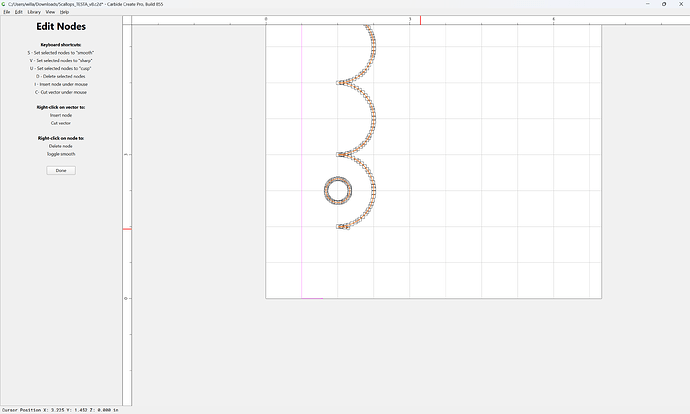The height and width of the screenshot is (414, 690).
Task: Click the rightmost node of the middle scallop arc
Action: [374, 118]
